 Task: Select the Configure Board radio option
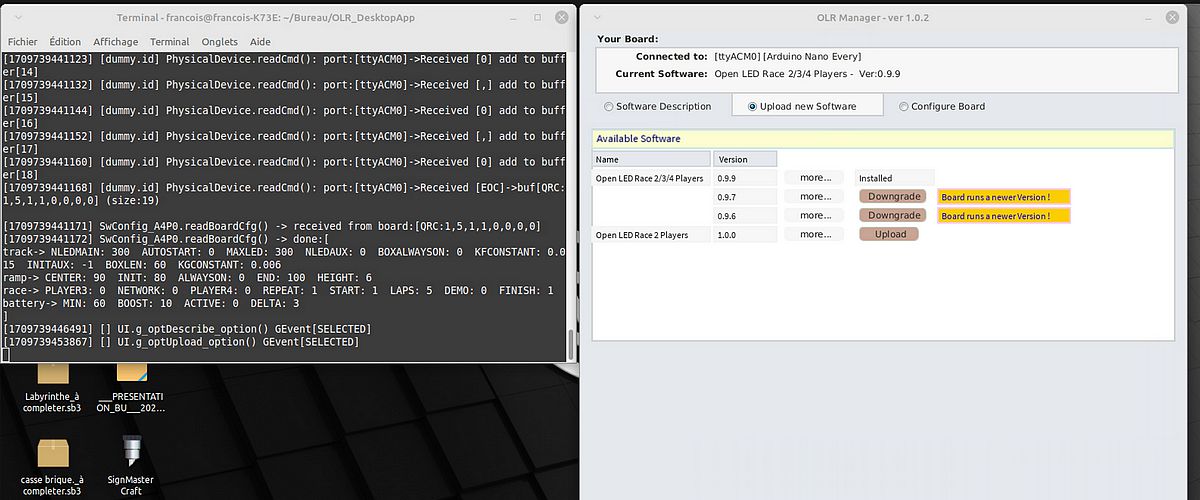pos(942,106)
